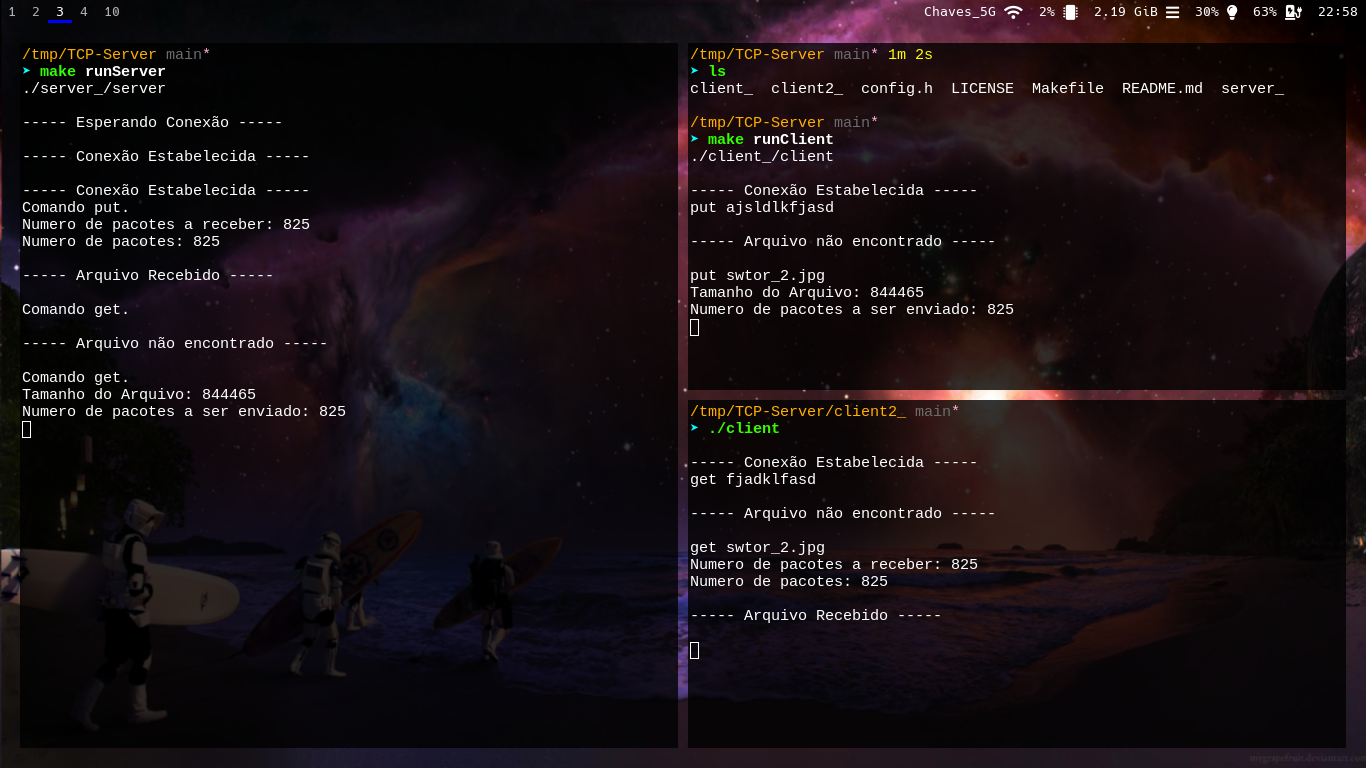Click the brightness lightbulb icon
This screenshot has height=768, width=1366.
tap(1232, 12)
